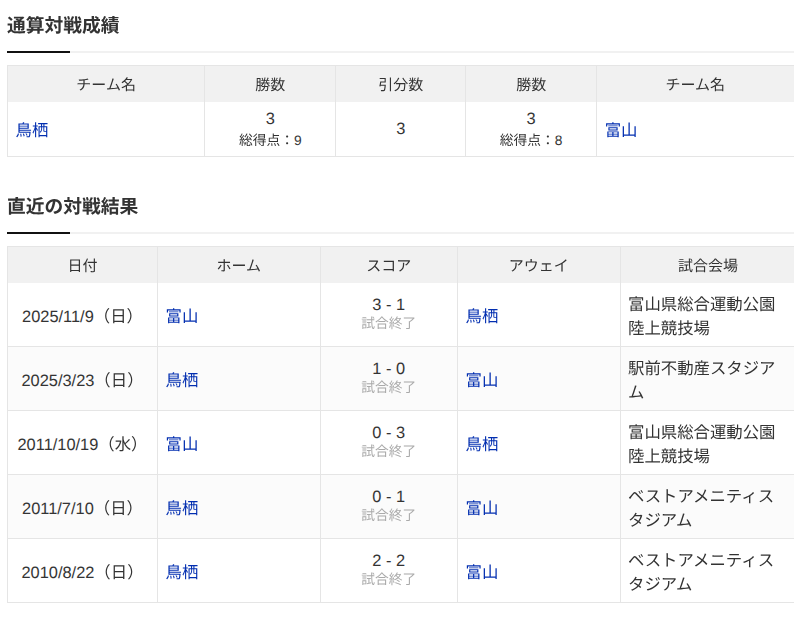The width and height of the screenshot is (794, 618).
Task: Click 鳥栖 home link for 2025/3/23 match
Action: coord(182,380)
